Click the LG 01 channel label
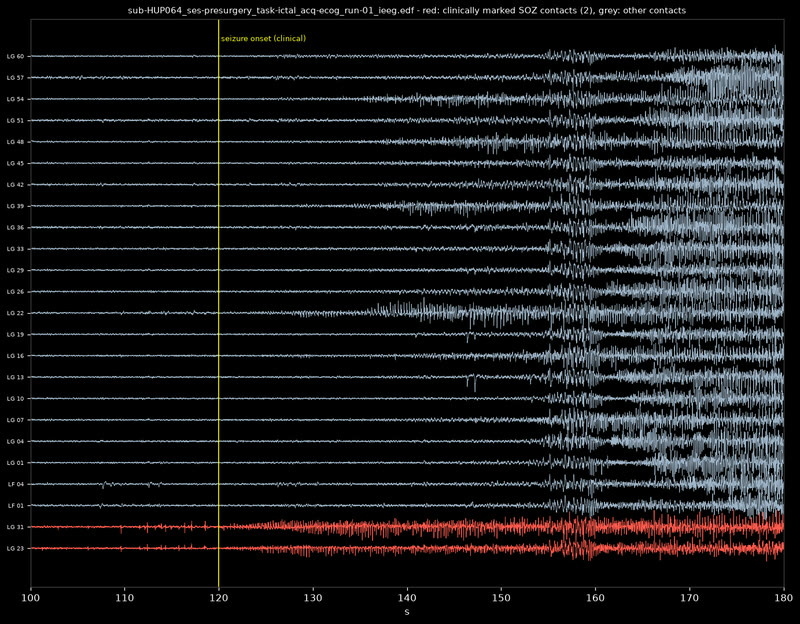 tap(15, 463)
